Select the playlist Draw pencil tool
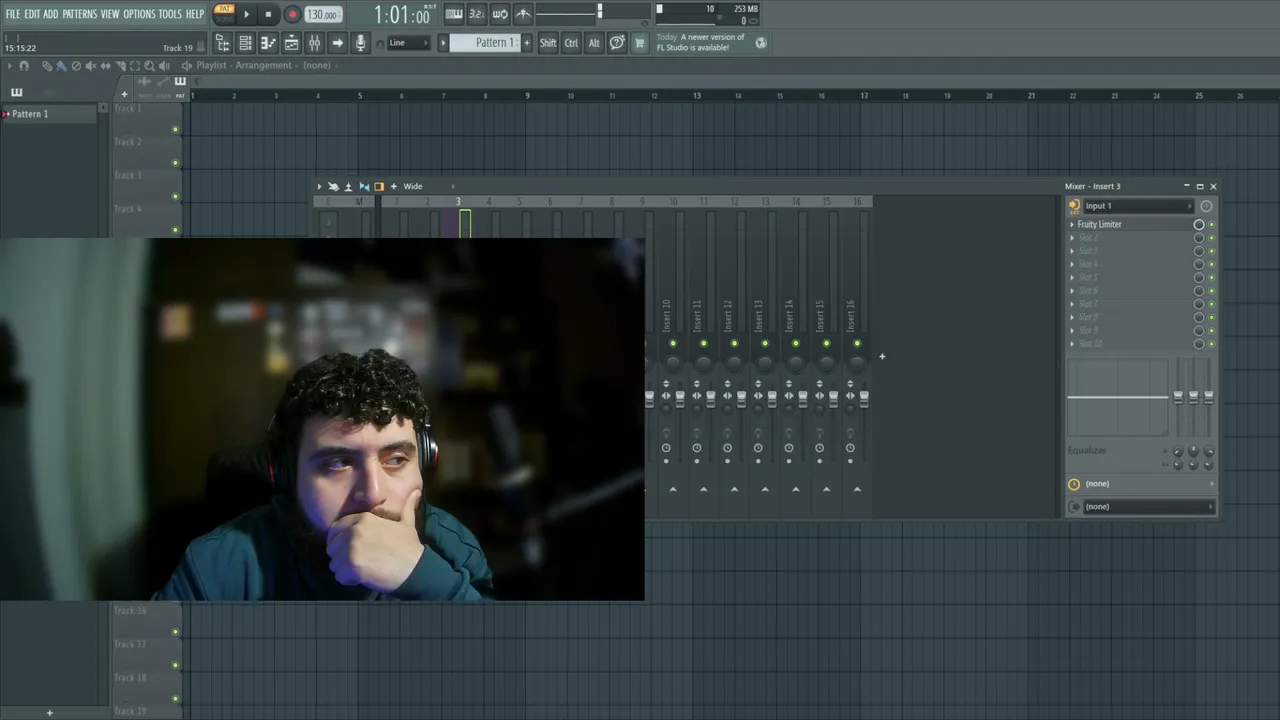 47,66
